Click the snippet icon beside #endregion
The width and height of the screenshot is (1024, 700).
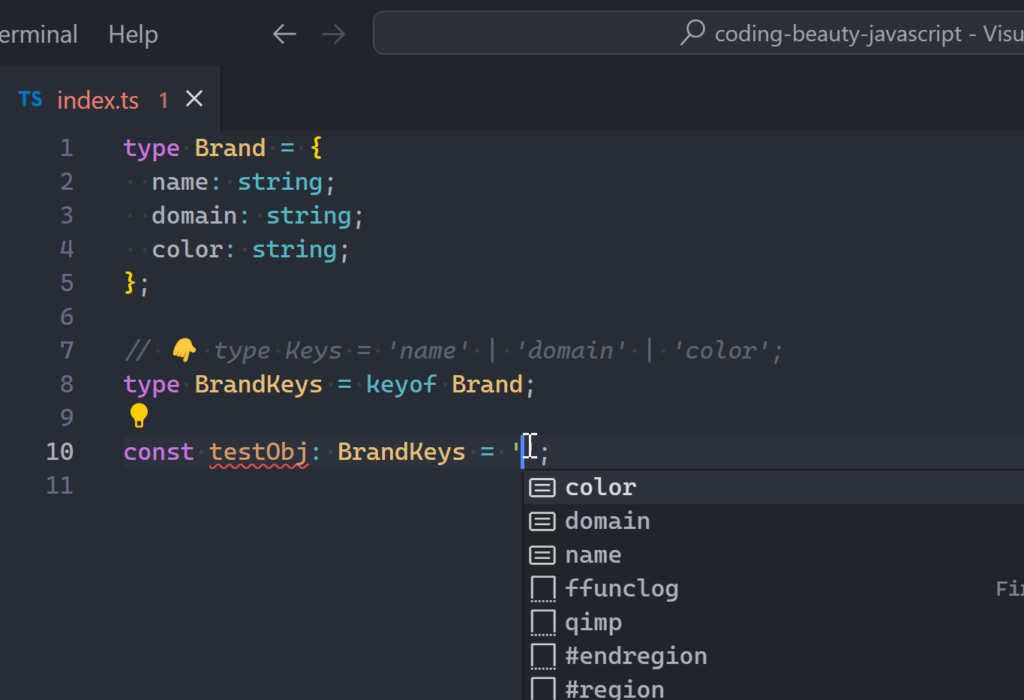point(543,656)
